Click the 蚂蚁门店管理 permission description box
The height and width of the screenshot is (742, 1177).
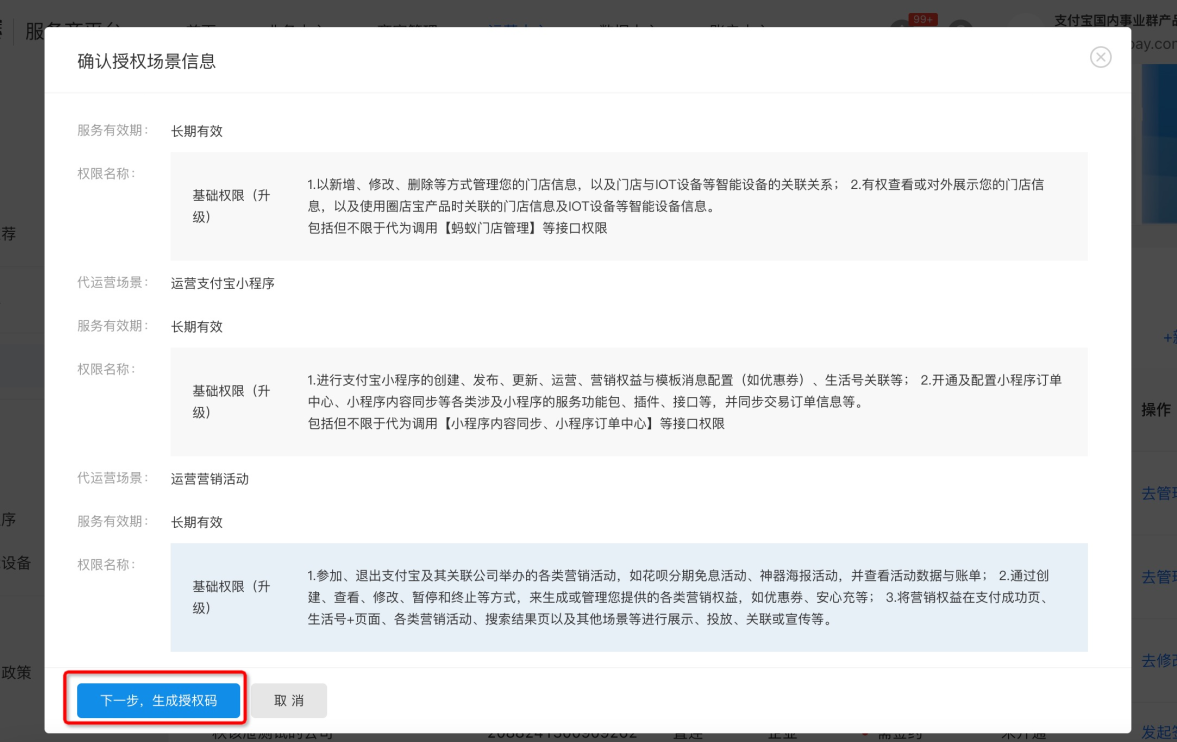coord(629,207)
